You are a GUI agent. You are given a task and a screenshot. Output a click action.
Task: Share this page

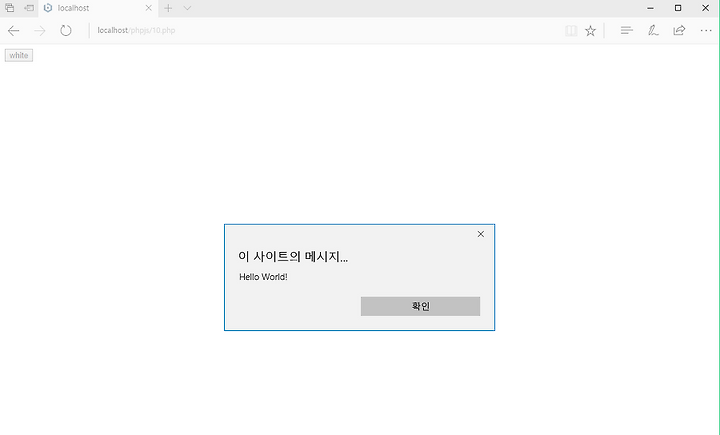[x=679, y=31]
